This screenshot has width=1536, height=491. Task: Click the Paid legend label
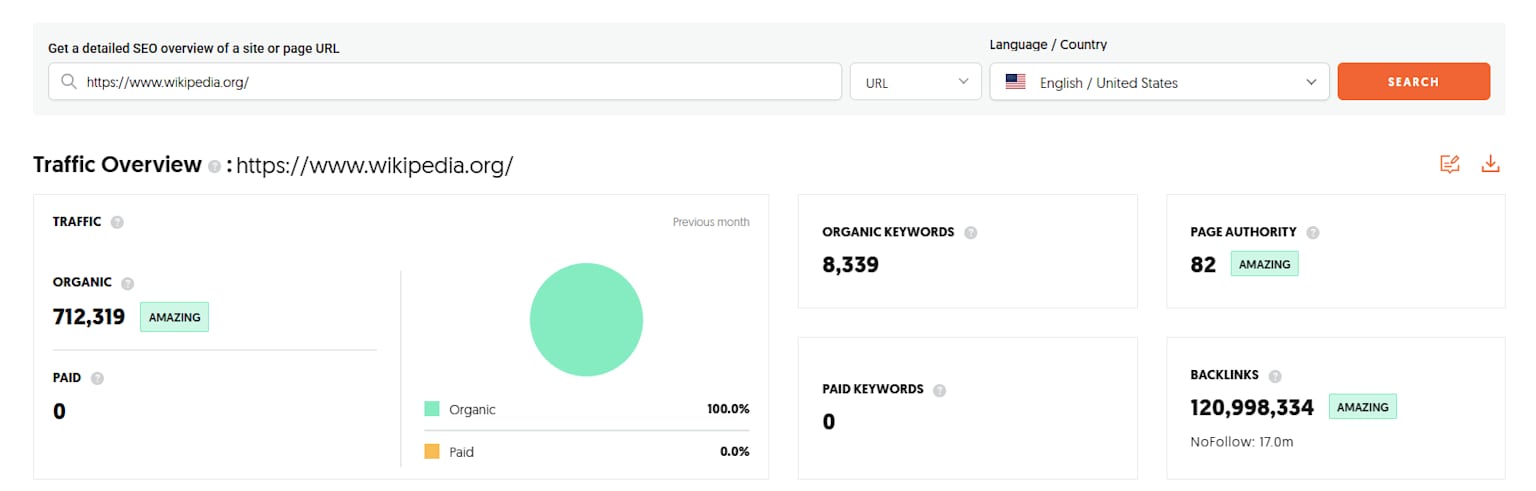461,451
